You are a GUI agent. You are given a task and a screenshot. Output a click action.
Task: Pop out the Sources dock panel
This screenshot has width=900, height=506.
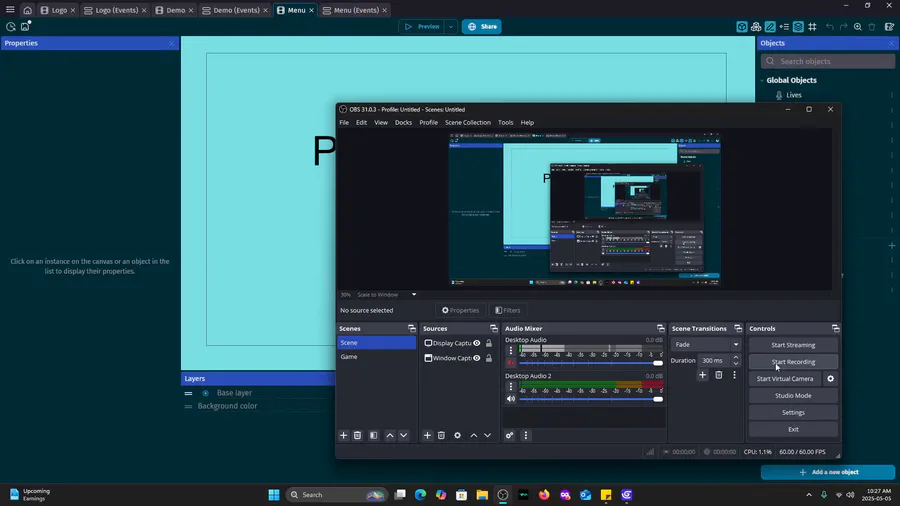(494, 329)
